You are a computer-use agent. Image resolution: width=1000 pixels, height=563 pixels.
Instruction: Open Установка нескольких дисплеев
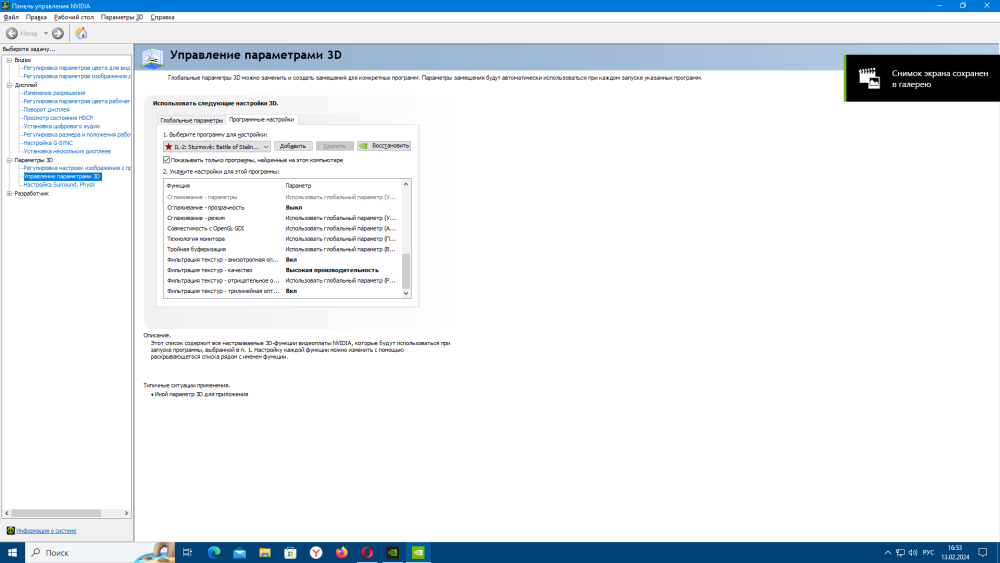click(x=67, y=151)
